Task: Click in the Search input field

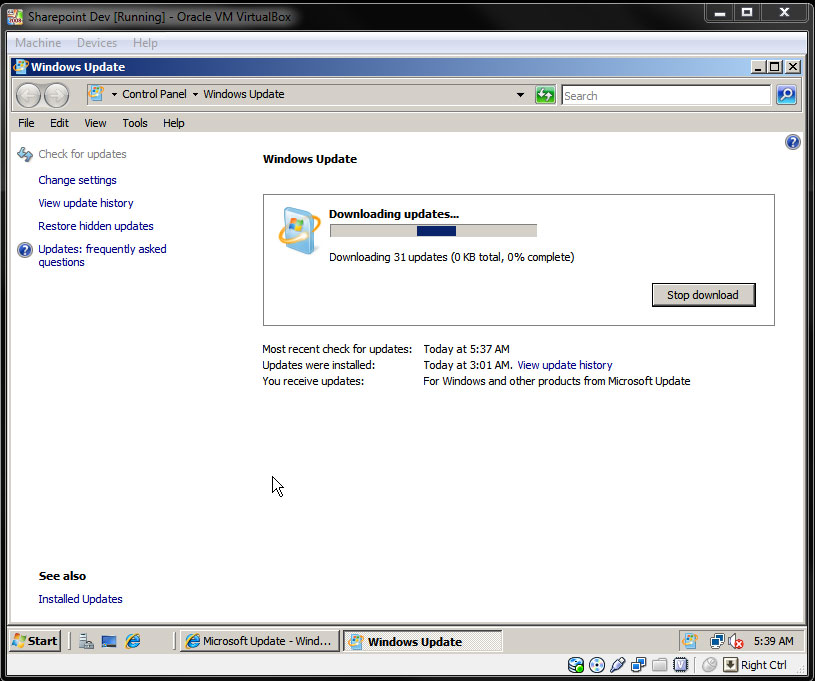Action: click(x=666, y=96)
